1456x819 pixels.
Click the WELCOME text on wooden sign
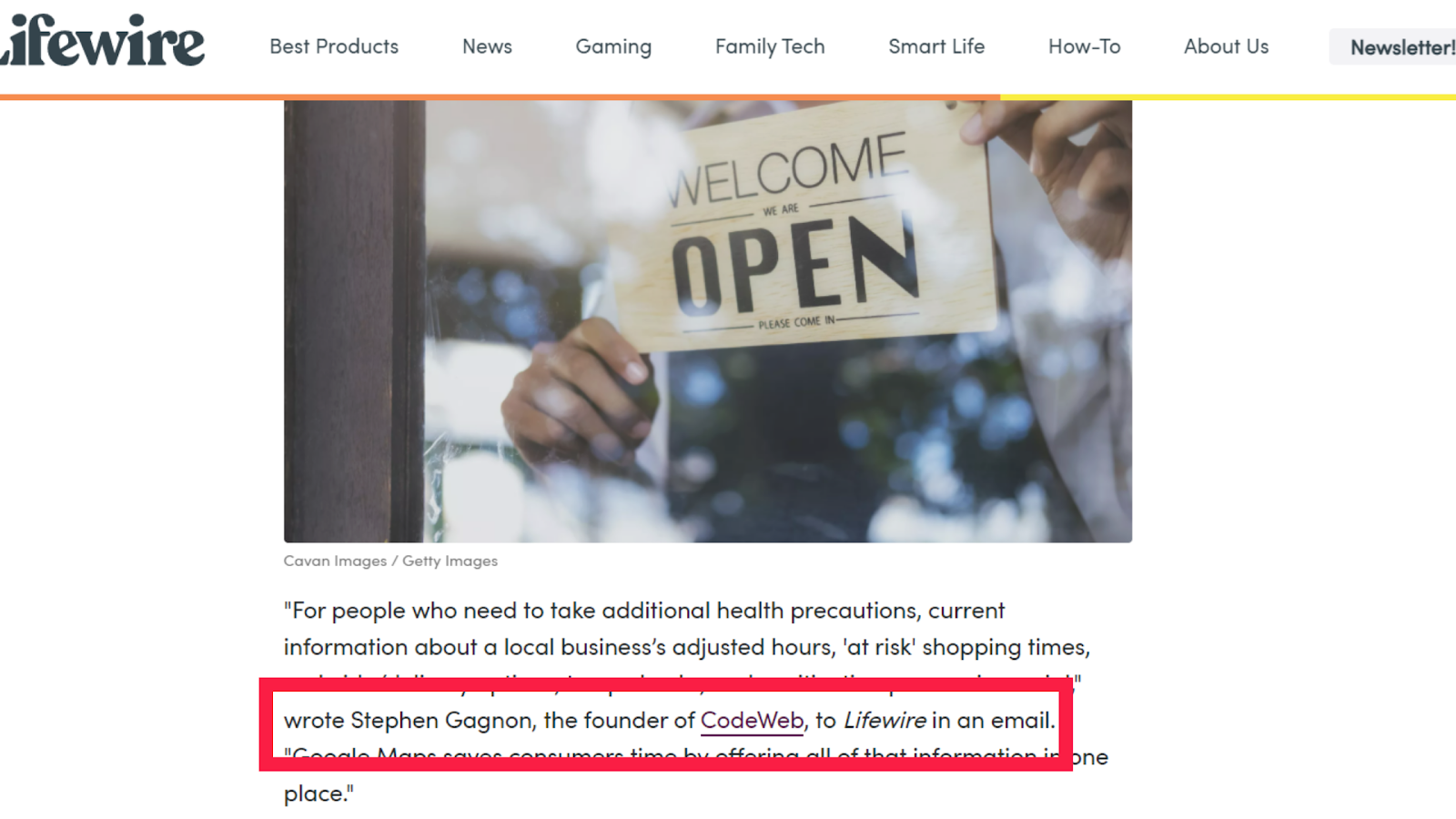(x=788, y=169)
